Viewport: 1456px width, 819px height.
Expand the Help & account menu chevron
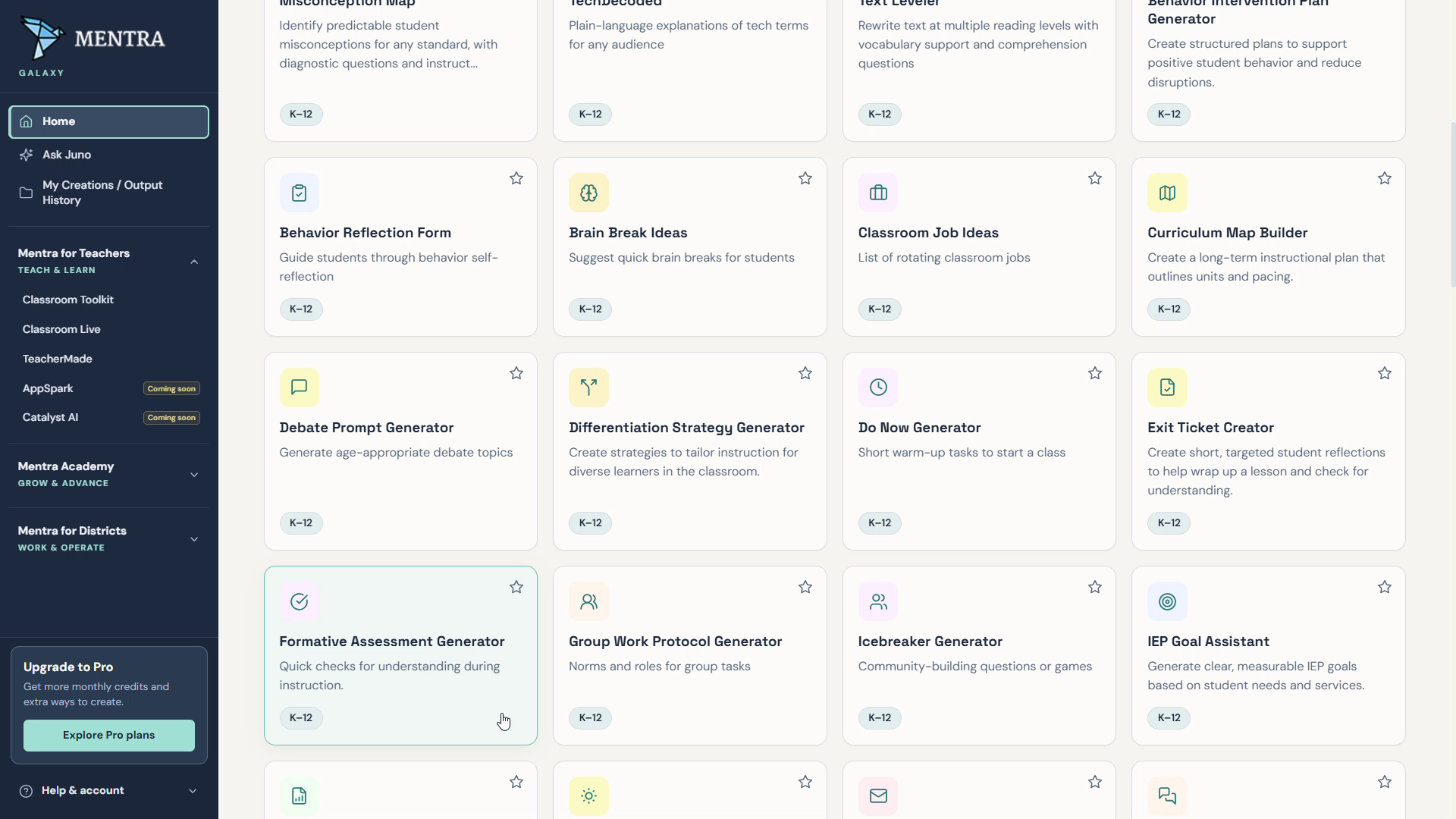[193, 791]
